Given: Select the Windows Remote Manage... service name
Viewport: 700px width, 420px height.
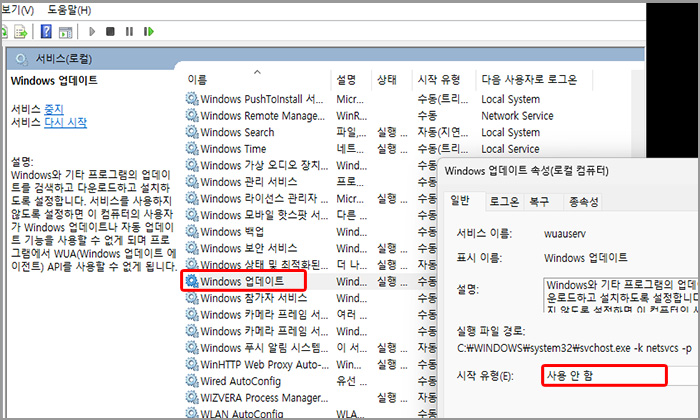Looking at the screenshot, I should (x=262, y=116).
